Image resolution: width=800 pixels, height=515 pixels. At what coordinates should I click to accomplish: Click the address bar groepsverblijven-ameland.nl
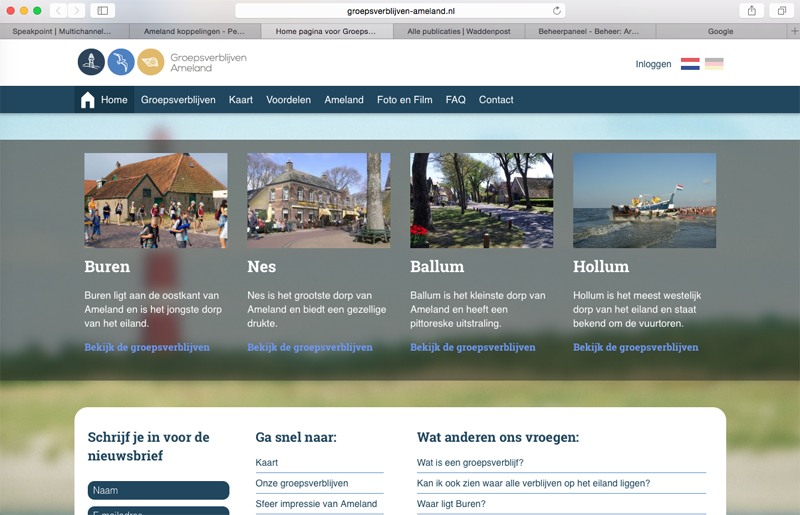401,11
